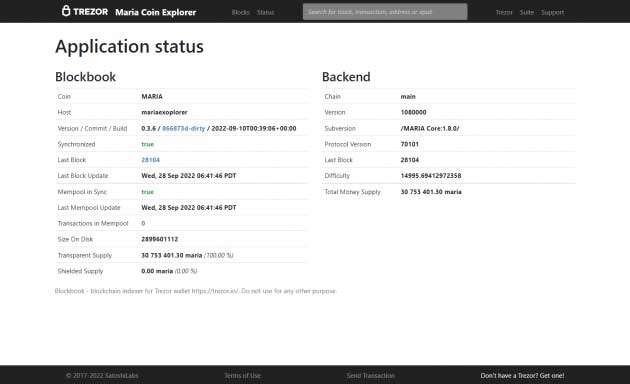Select Mempool in Sync value true
630x384 pixels.
[x=147, y=192]
